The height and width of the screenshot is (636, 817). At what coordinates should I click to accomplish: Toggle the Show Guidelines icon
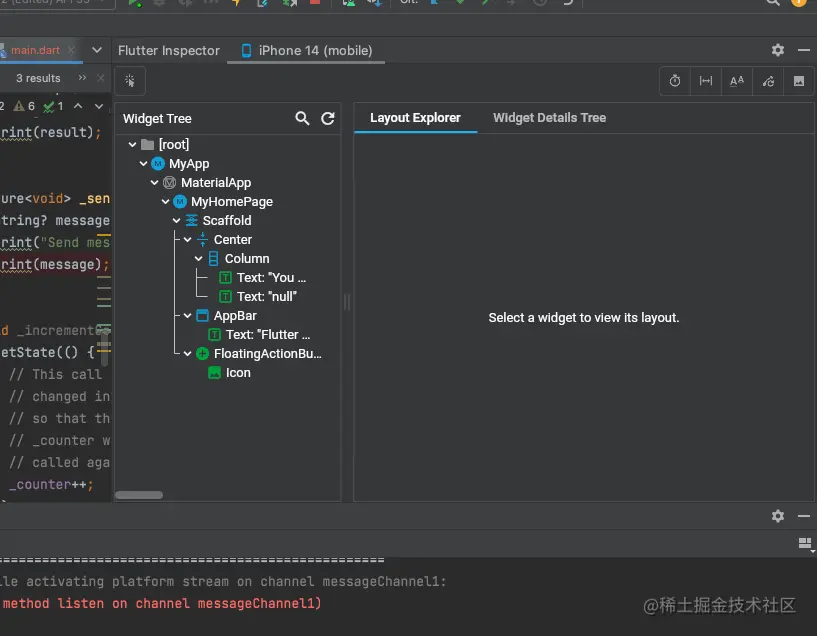[706, 81]
